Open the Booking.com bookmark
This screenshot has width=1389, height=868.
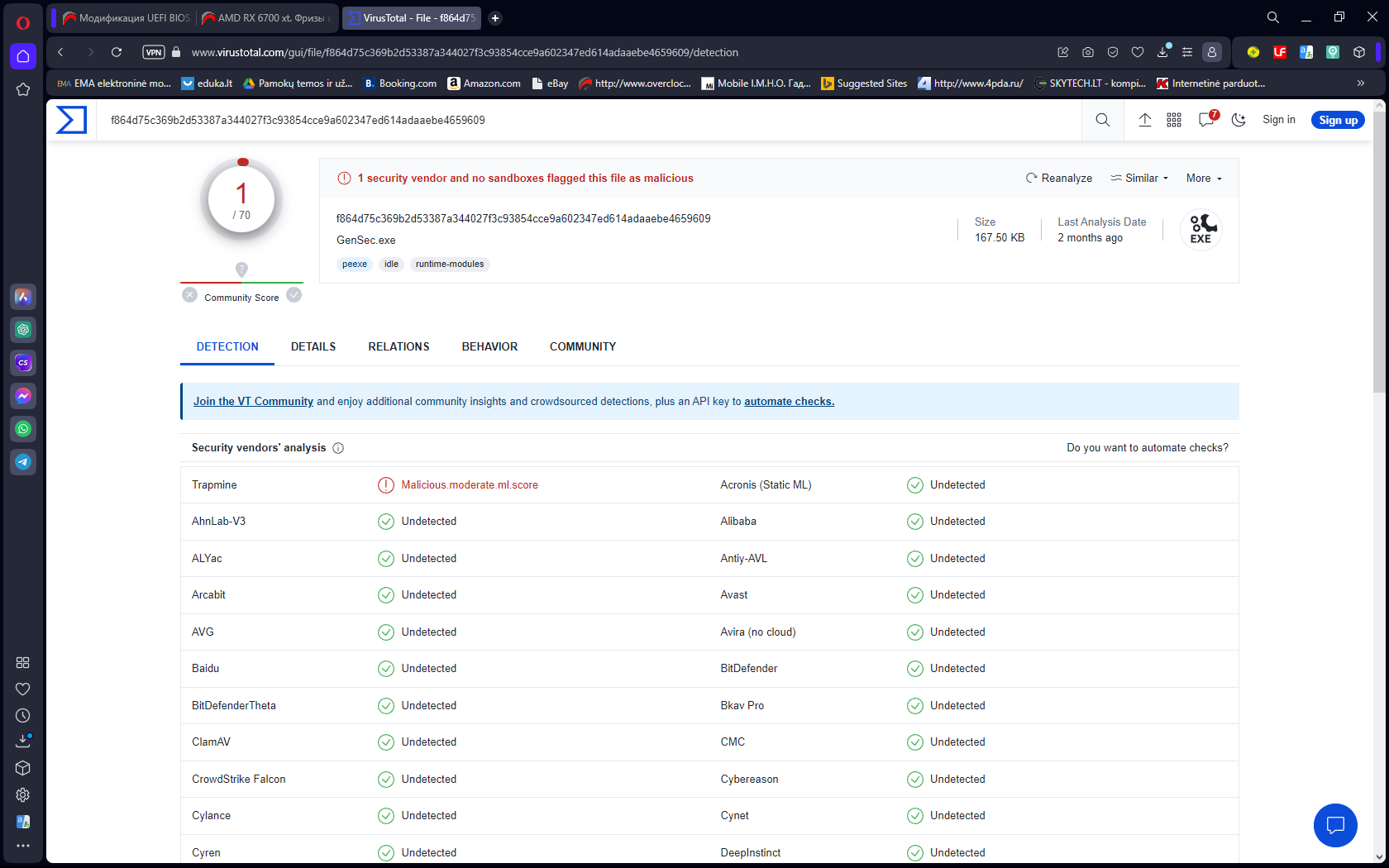pyautogui.click(x=400, y=83)
